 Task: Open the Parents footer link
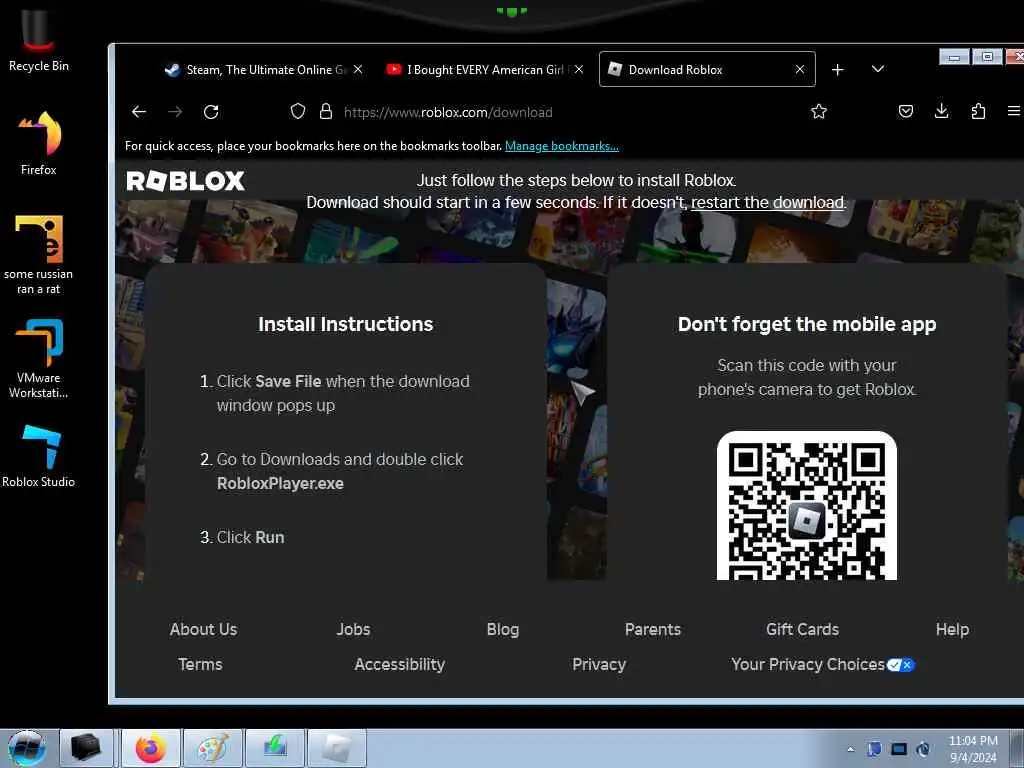(x=652, y=629)
